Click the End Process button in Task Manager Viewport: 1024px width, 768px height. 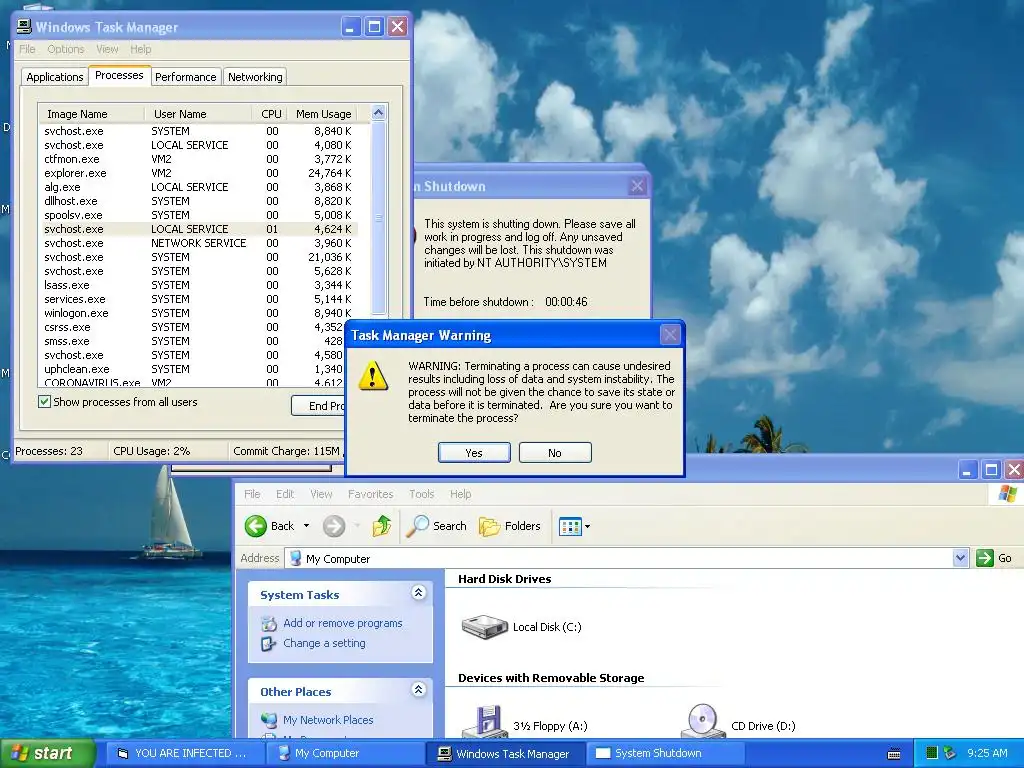tap(319, 406)
